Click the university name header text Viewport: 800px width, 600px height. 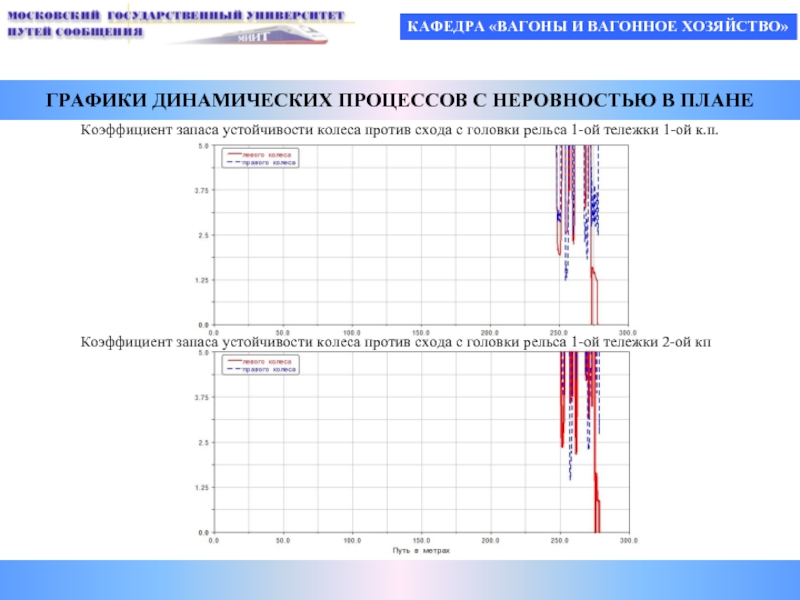(x=176, y=23)
